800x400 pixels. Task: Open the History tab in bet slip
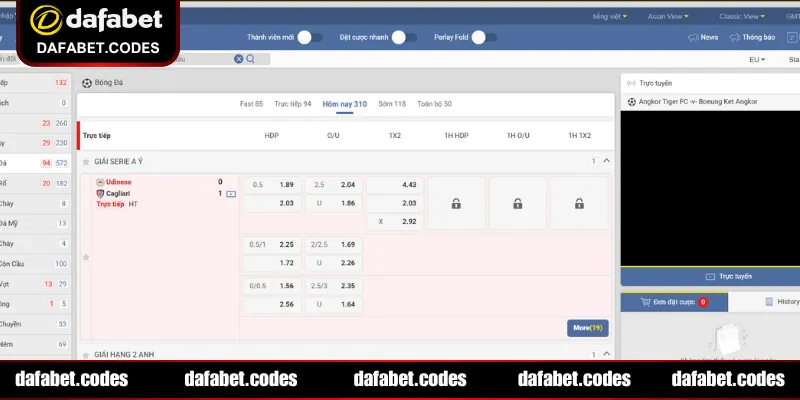coord(781,301)
